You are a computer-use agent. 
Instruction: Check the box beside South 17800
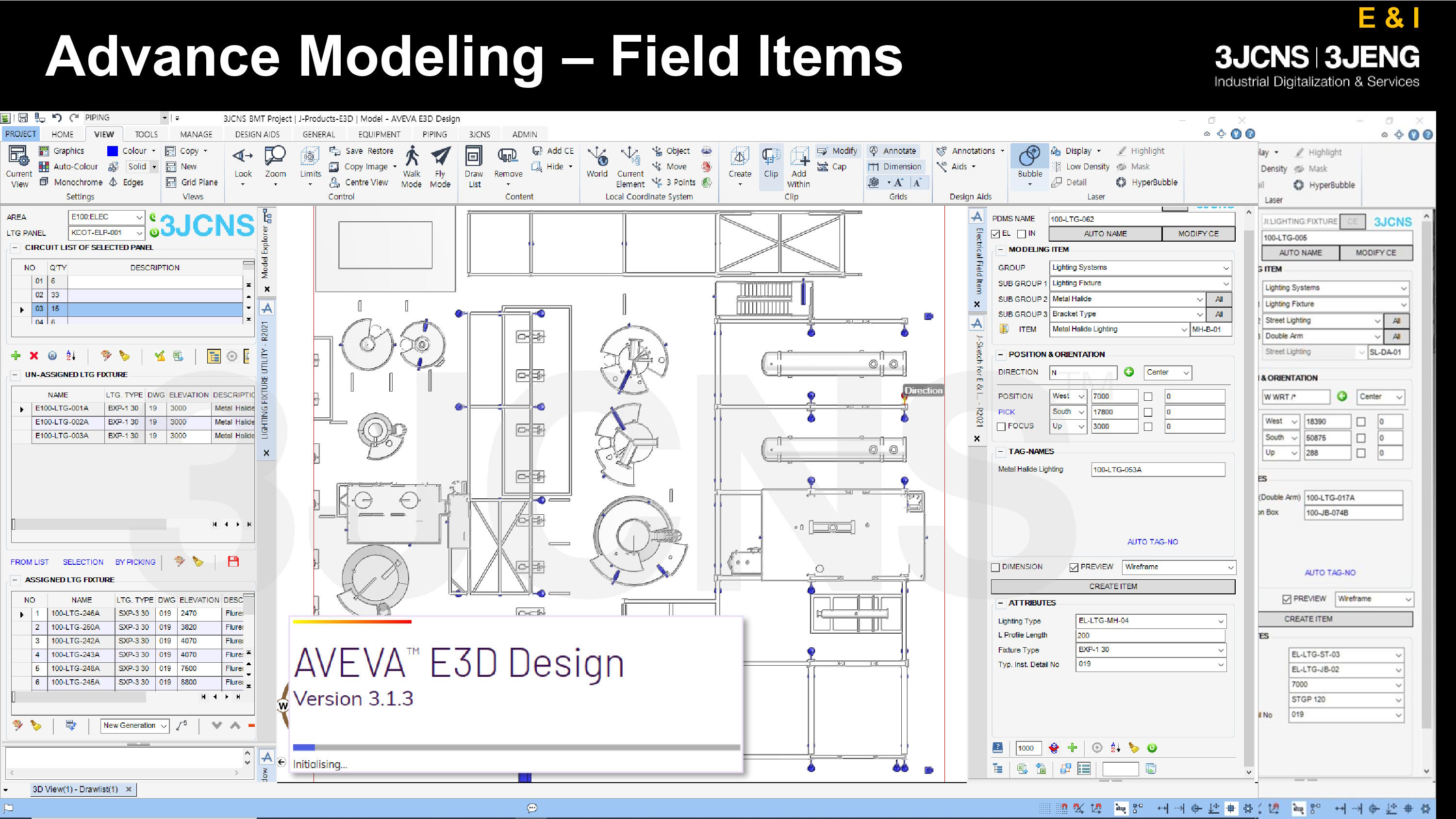[1148, 412]
